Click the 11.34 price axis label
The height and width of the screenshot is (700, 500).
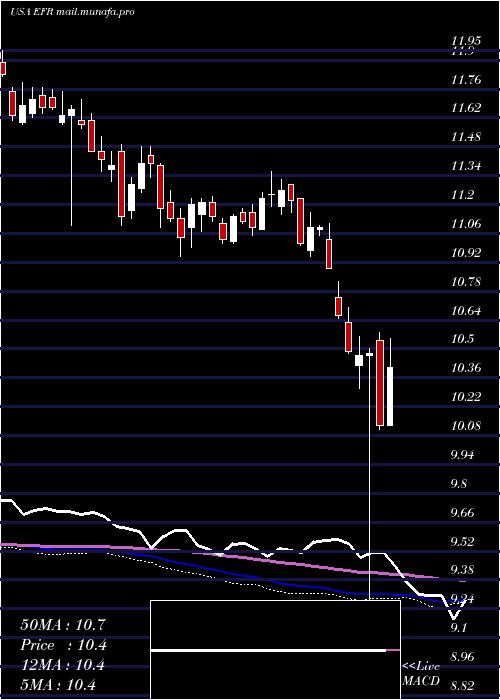pyautogui.click(x=466, y=166)
